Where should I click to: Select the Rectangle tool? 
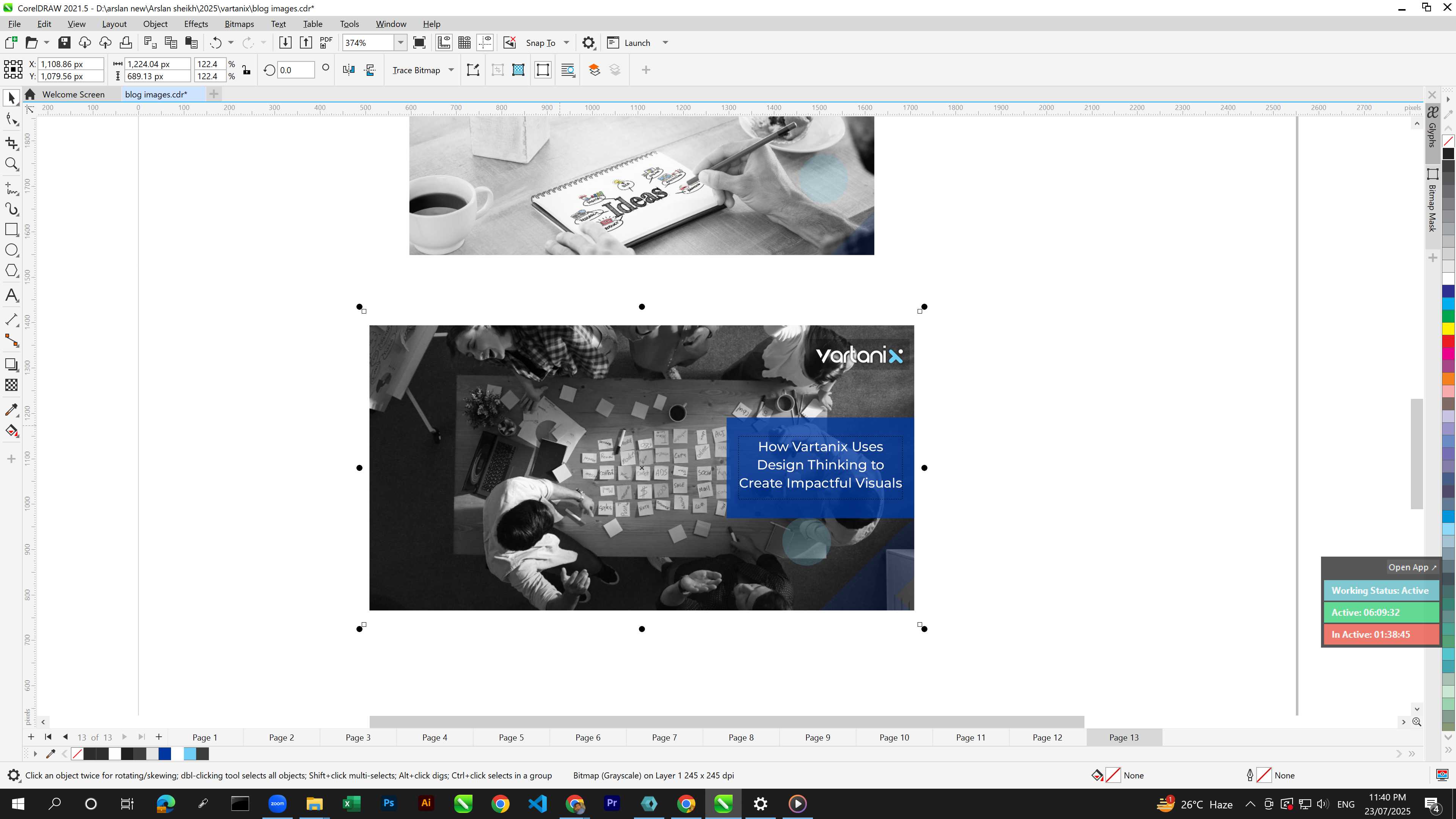pos(11,229)
